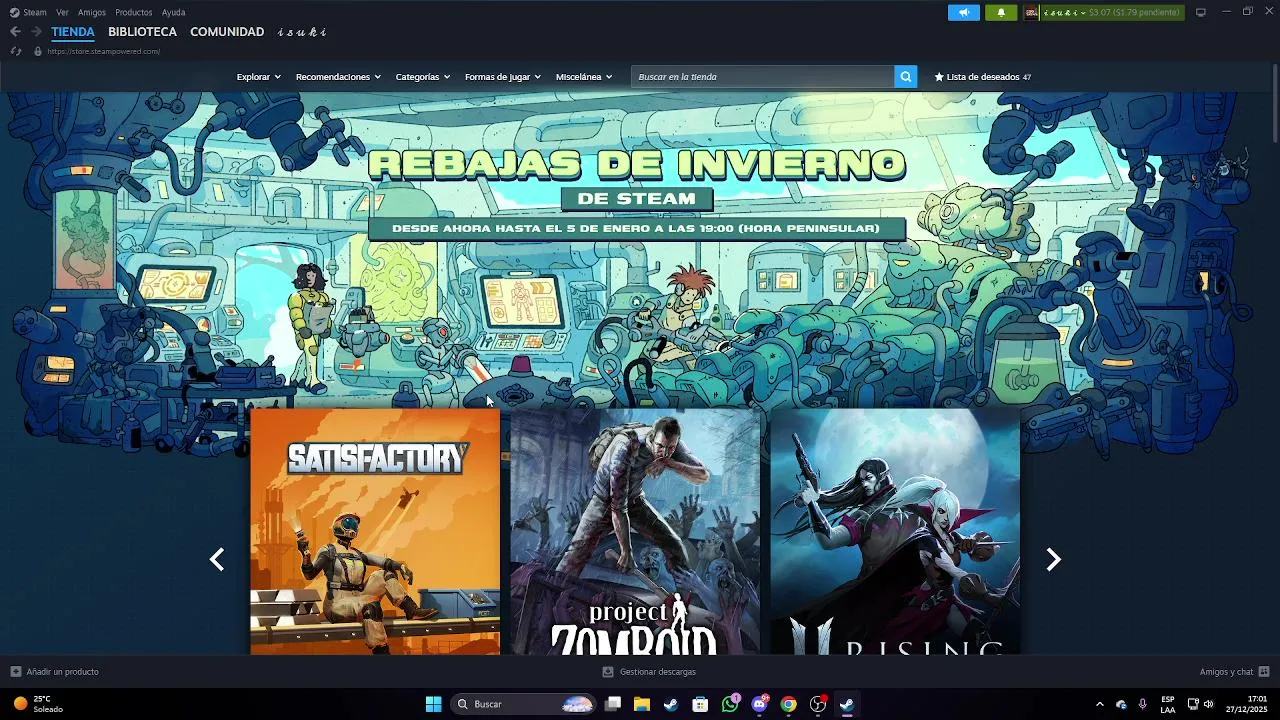The width and height of the screenshot is (1280, 720).
Task: Switch to the COMUNIDAD tab
Action: 227,32
